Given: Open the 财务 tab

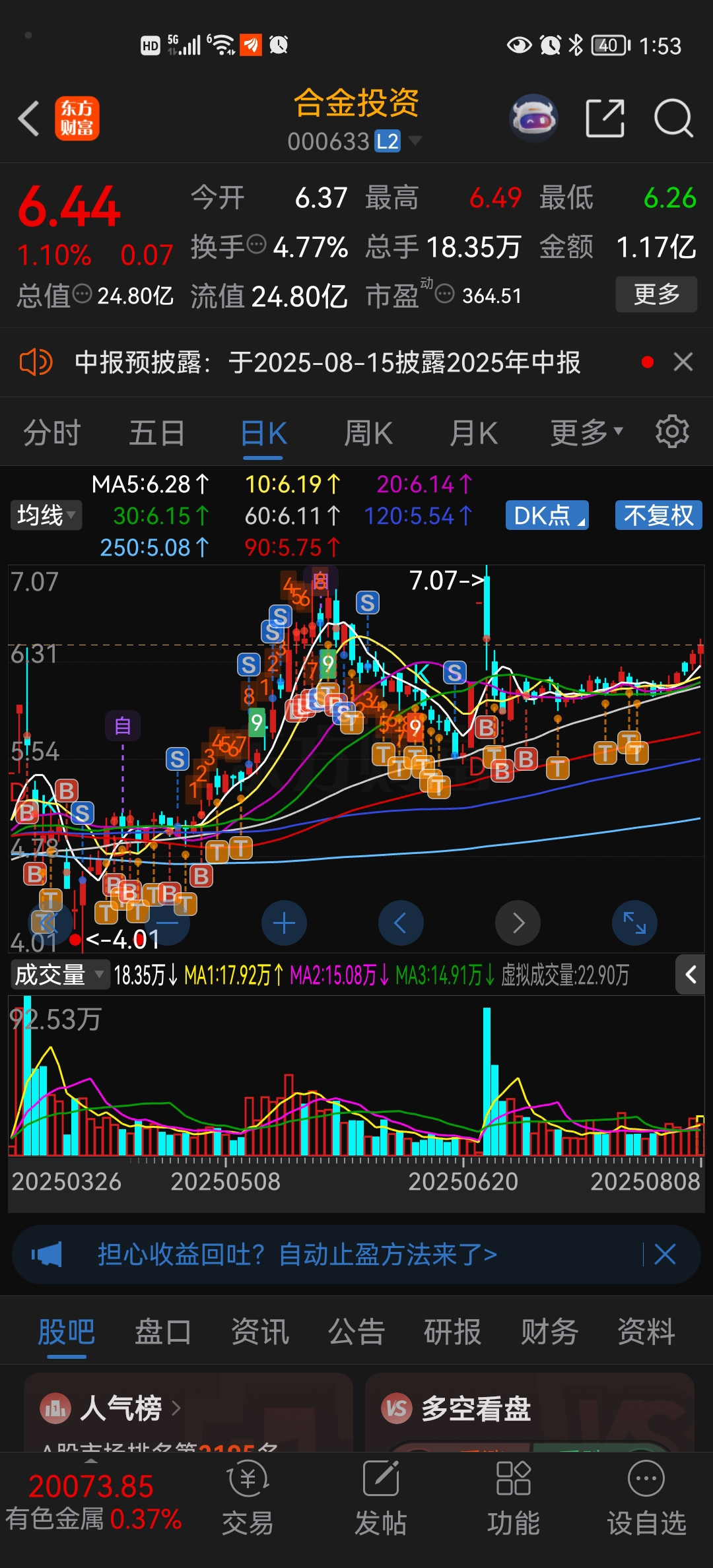Looking at the screenshot, I should [x=549, y=1332].
